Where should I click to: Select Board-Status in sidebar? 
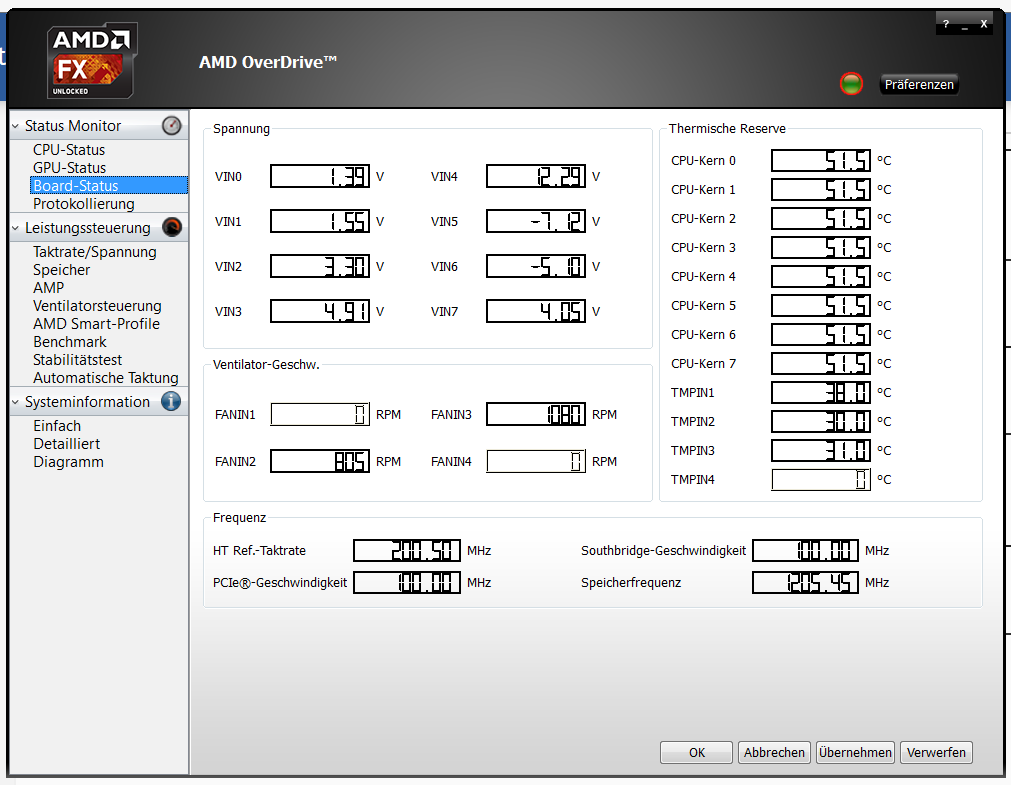108,185
